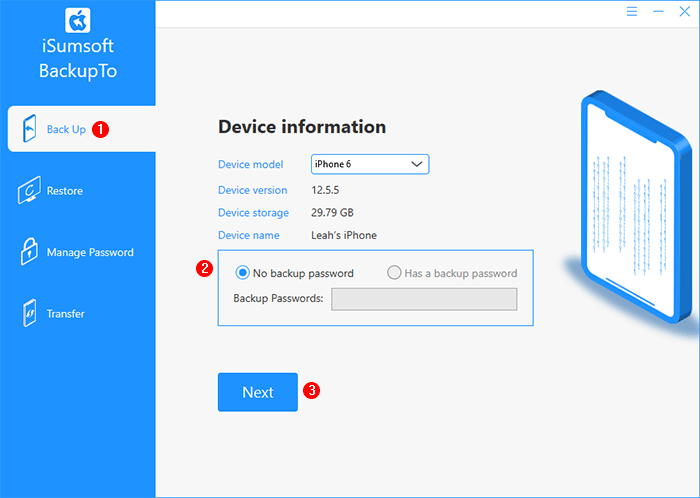Go to Manage Password section
The width and height of the screenshot is (700, 498).
[x=78, y=252]
